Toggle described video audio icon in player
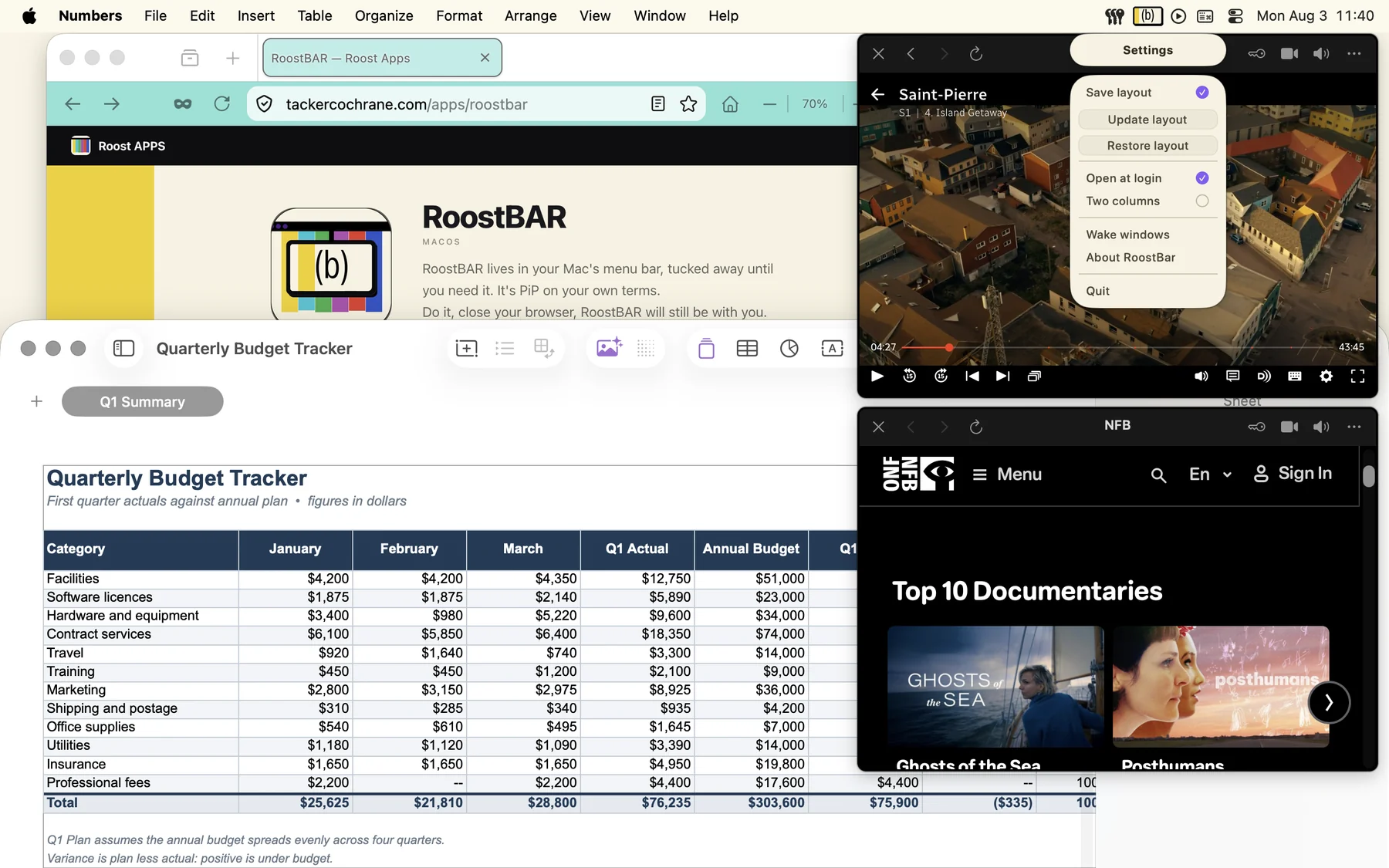Screen dimensions: 1389x868 1263,376
